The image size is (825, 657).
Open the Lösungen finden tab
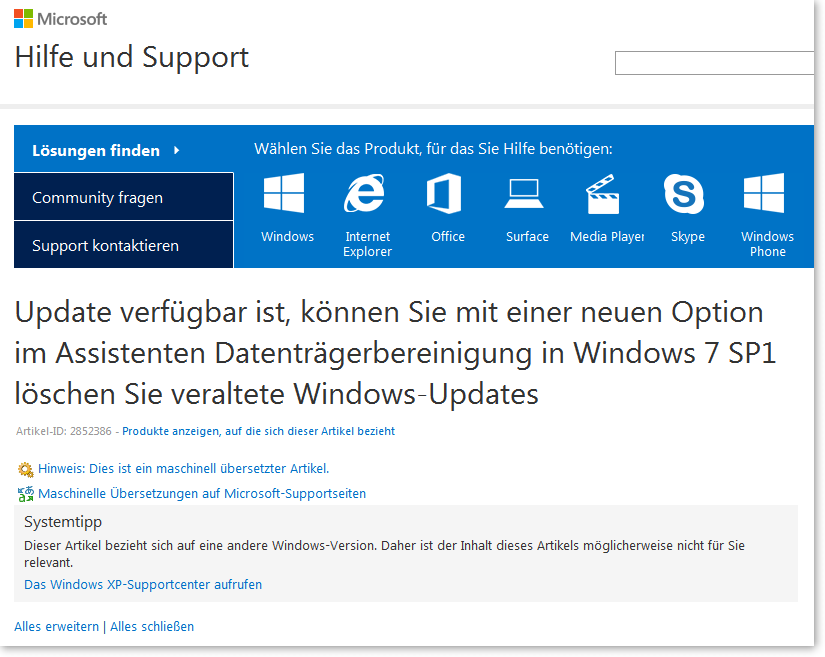click(96, 151)
